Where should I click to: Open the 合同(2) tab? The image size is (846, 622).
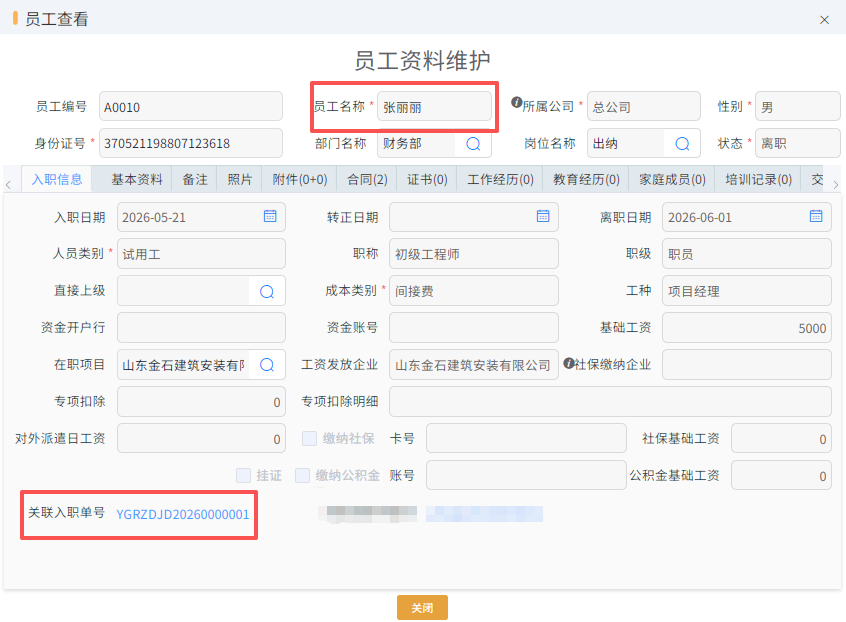[x=367, y=179]
